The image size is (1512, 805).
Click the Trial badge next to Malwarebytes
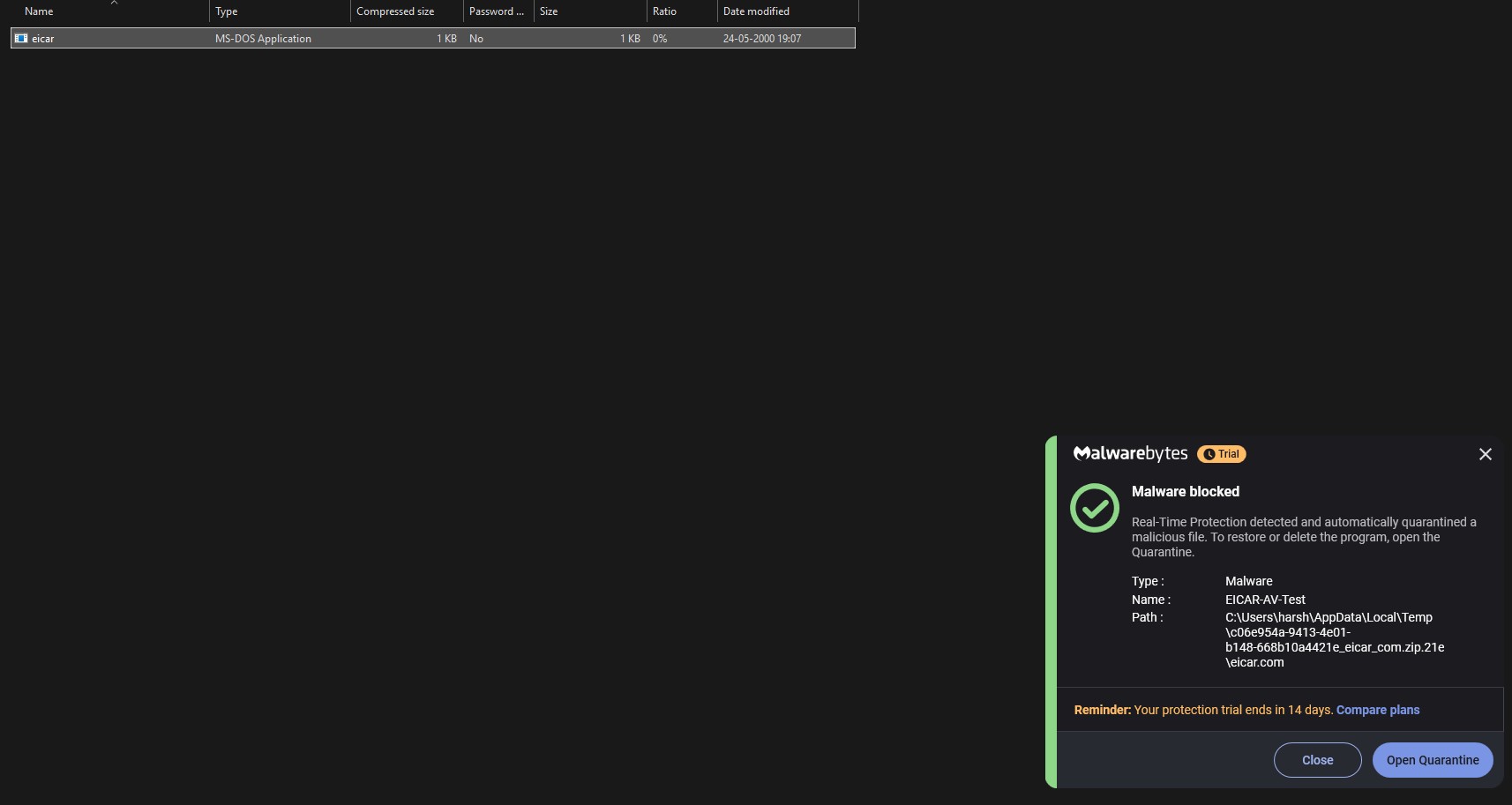tap(1222, 454)
